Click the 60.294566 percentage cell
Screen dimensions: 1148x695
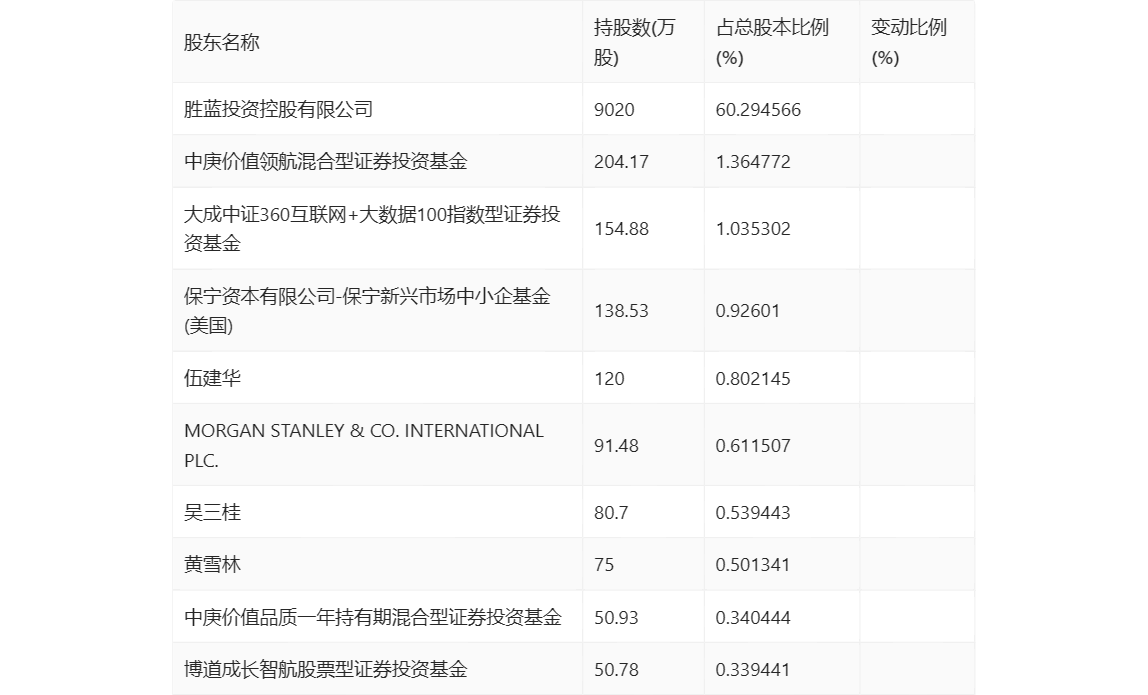758,110
